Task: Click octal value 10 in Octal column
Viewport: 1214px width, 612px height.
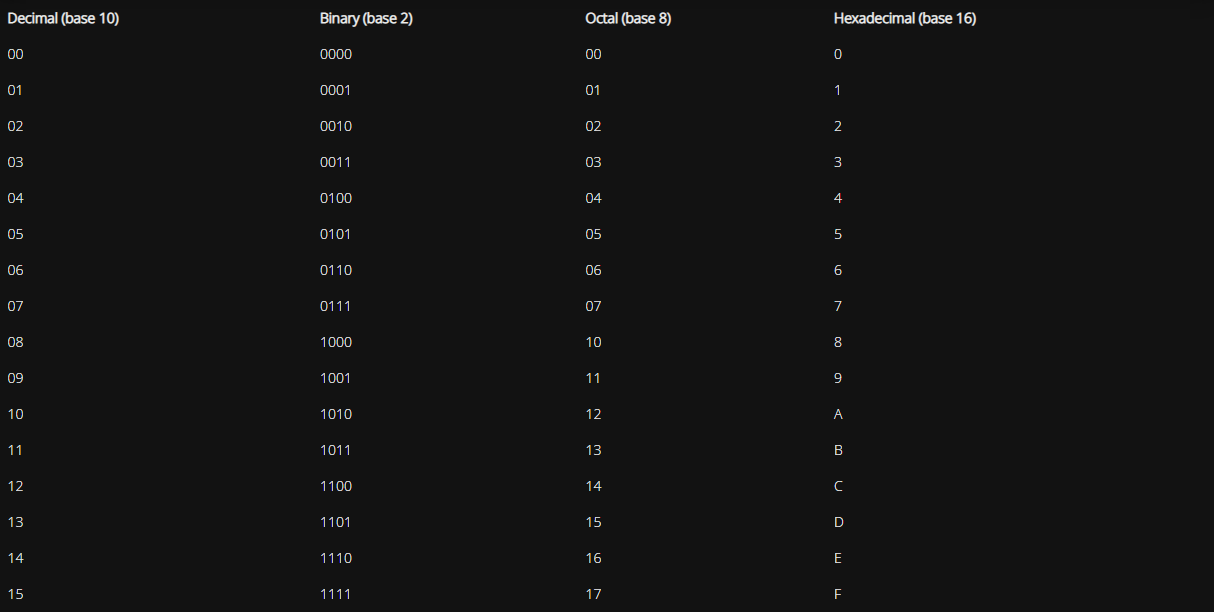Action: tap(594, 342)
